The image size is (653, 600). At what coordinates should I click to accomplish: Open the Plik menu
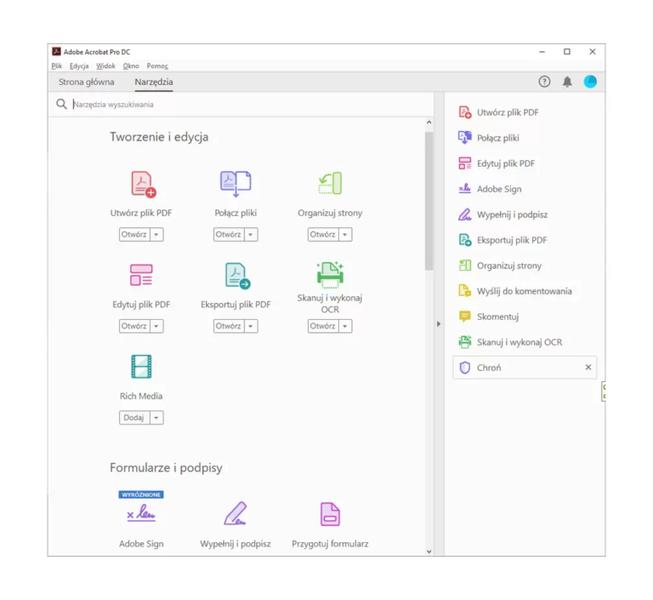pos(57,66)
